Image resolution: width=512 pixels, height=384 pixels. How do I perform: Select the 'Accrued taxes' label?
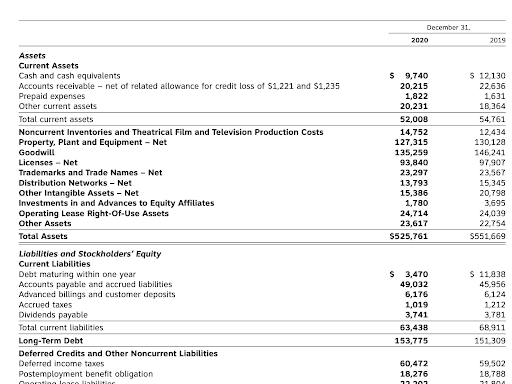click(45, 305)
